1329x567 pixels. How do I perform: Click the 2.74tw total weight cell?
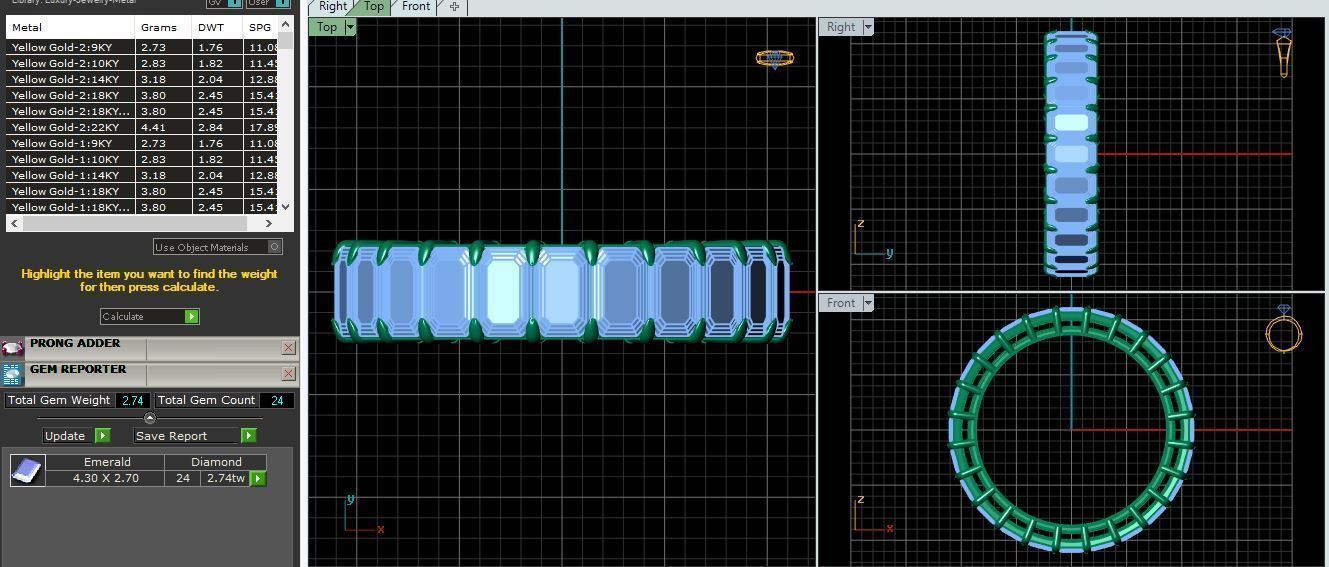coord(225,478)
